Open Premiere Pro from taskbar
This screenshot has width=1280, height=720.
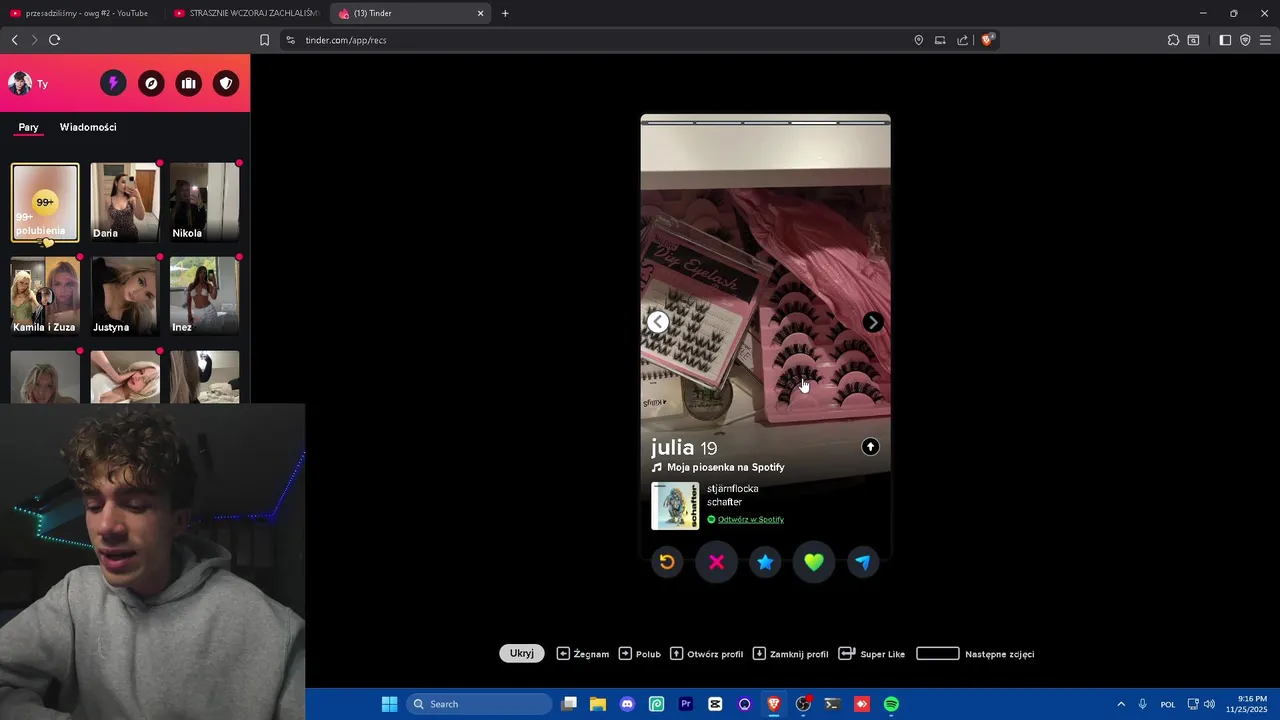[x=686, y=704]
